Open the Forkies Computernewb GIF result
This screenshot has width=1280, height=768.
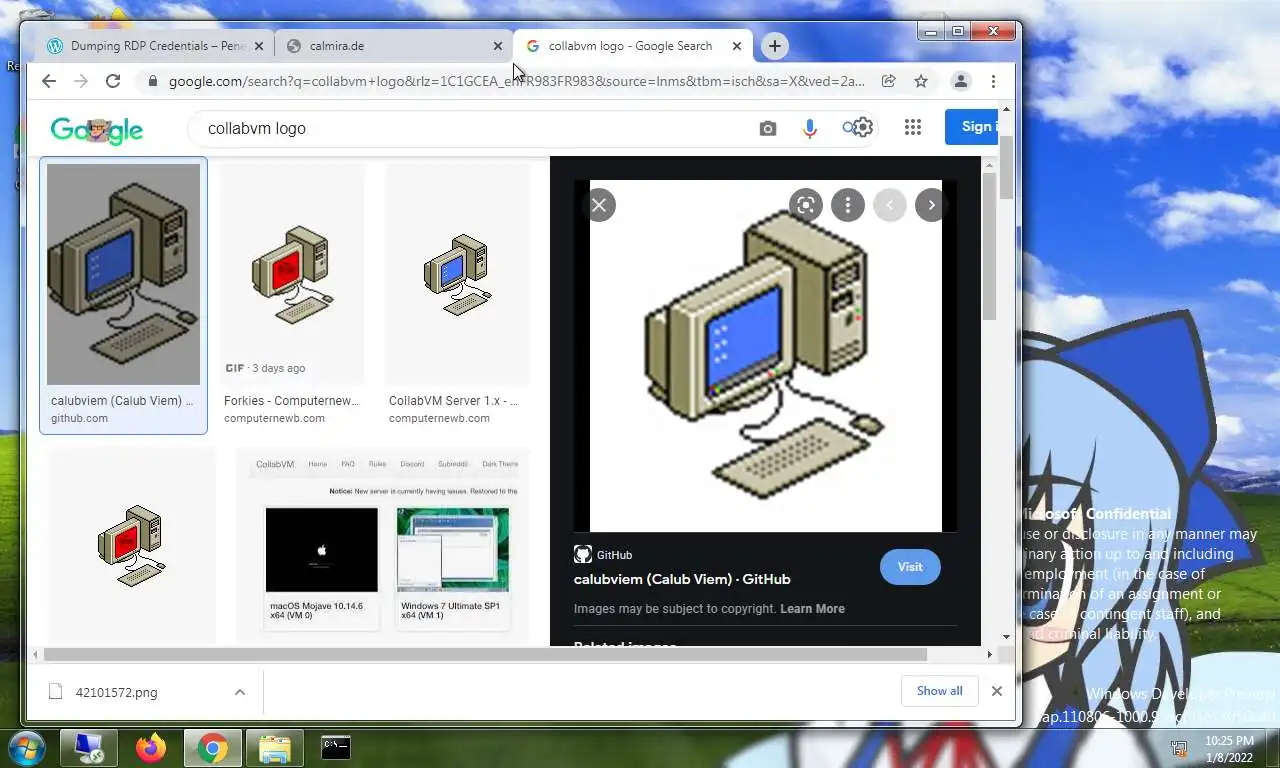click(x=292, y=295)
